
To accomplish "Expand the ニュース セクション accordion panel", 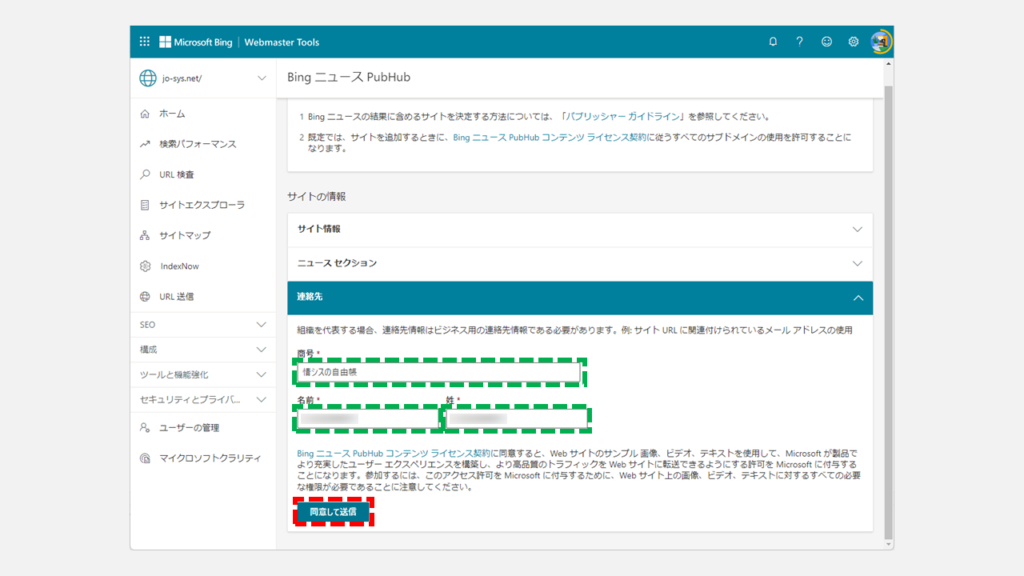I will click(x=580, y=263).
